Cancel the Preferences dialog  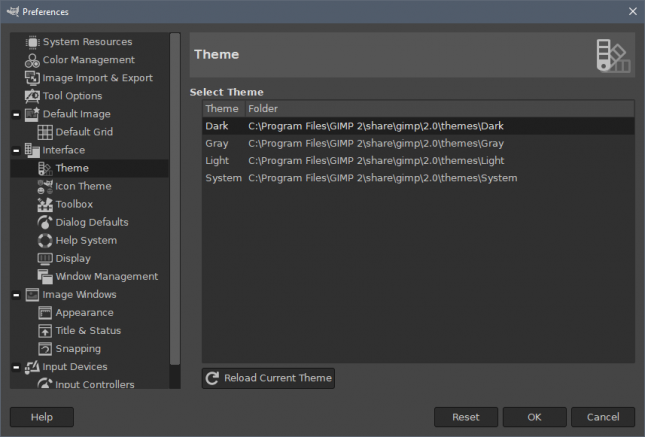coord(603,417)
